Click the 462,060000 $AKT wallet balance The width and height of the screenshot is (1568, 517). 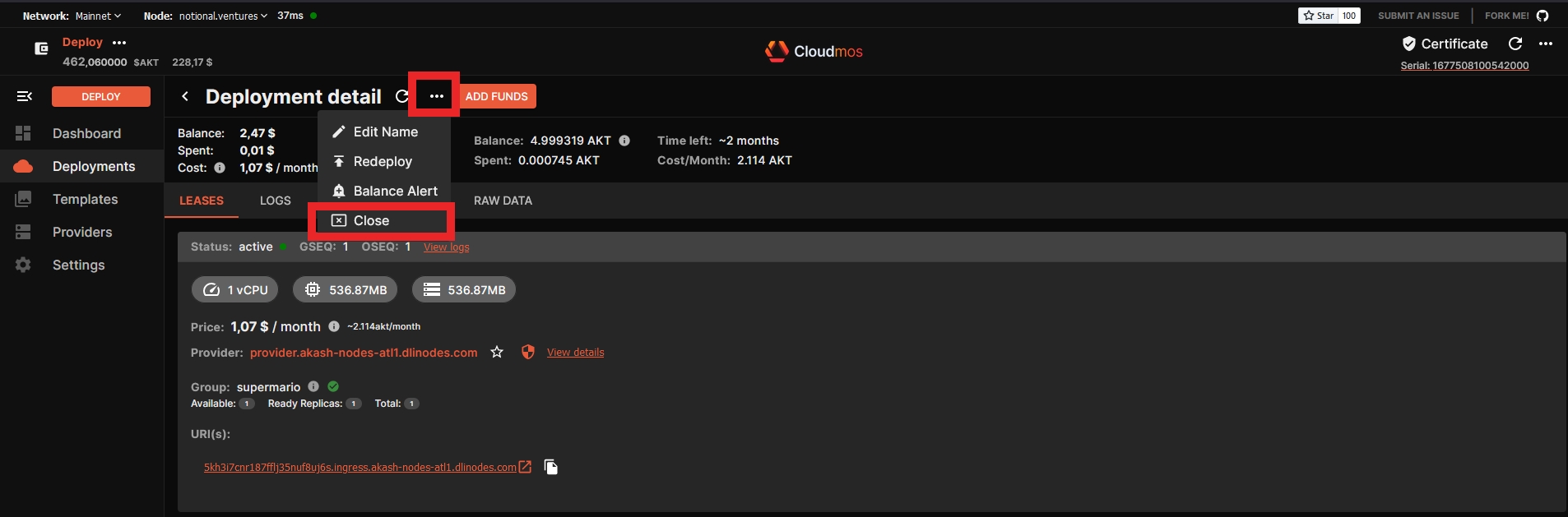(110, 62)
